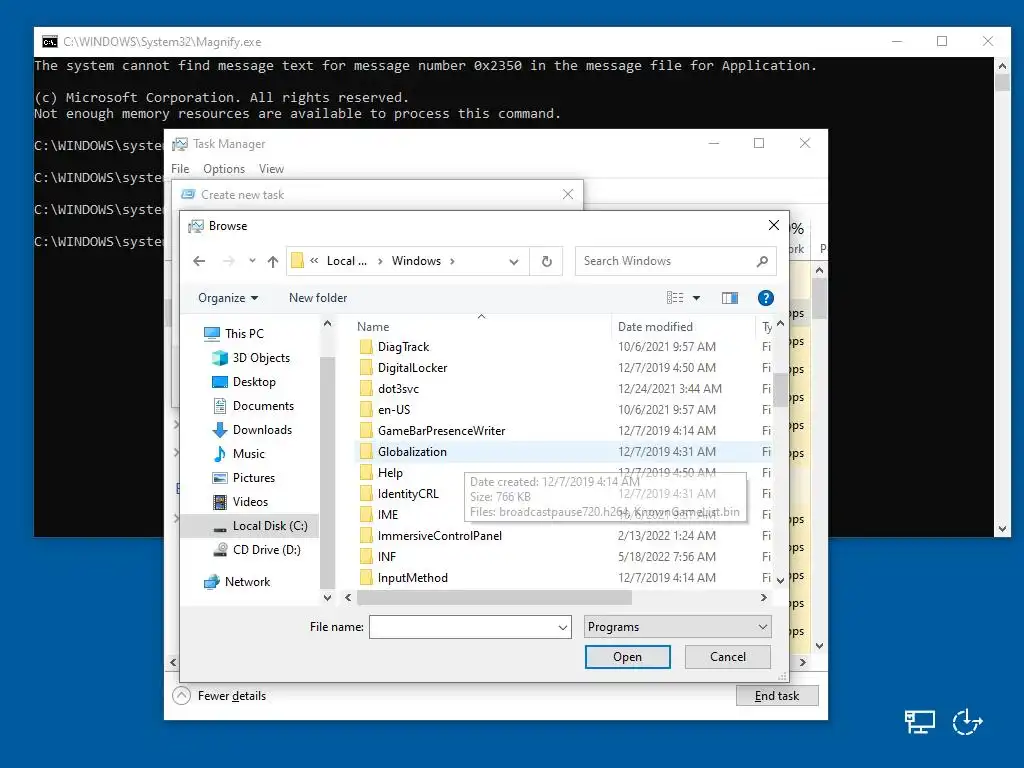Click into the File name input field

tap(462, 627)
